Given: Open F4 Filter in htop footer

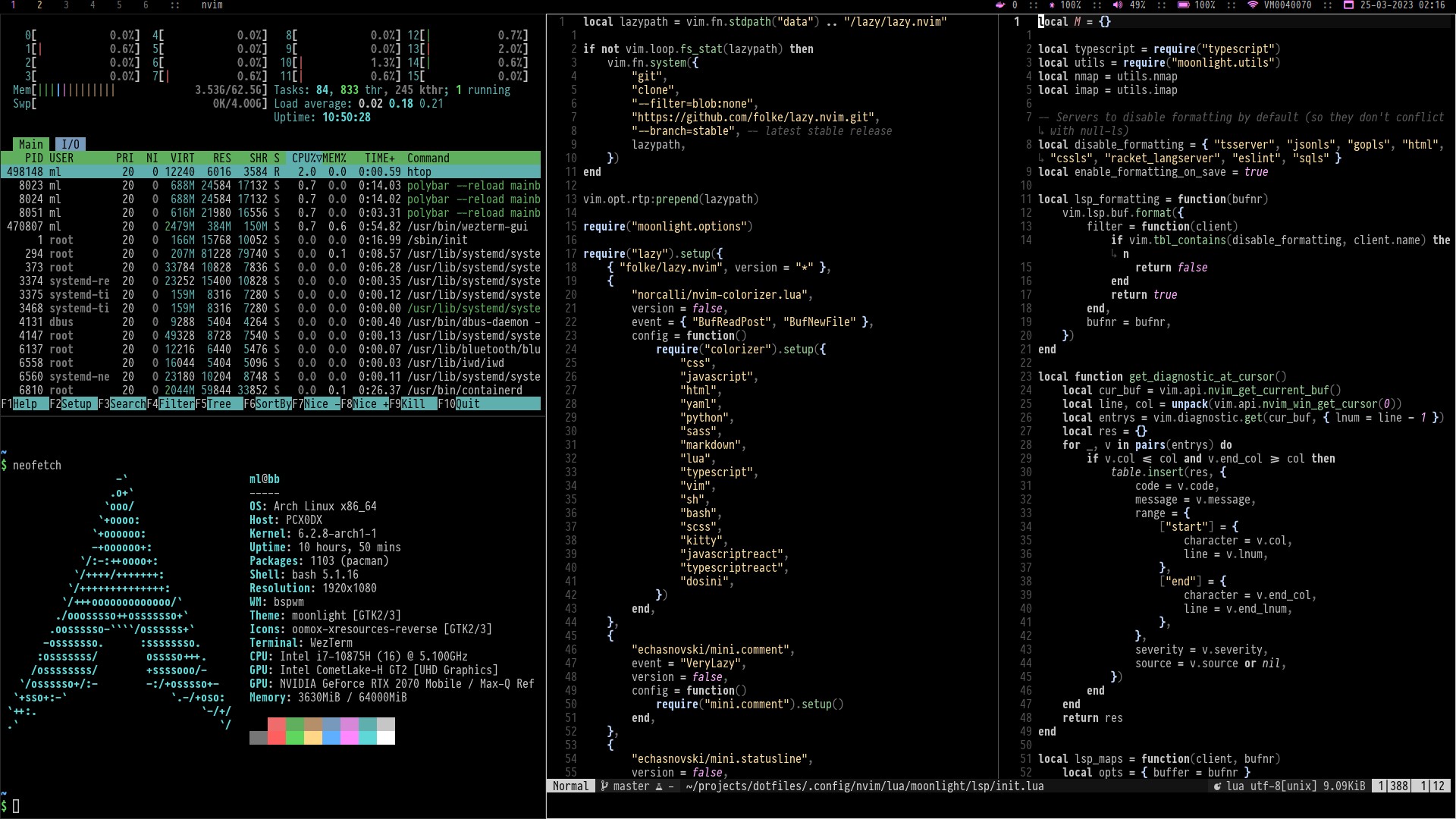Looking at the screenshot, I should click(x=176, y=404).
